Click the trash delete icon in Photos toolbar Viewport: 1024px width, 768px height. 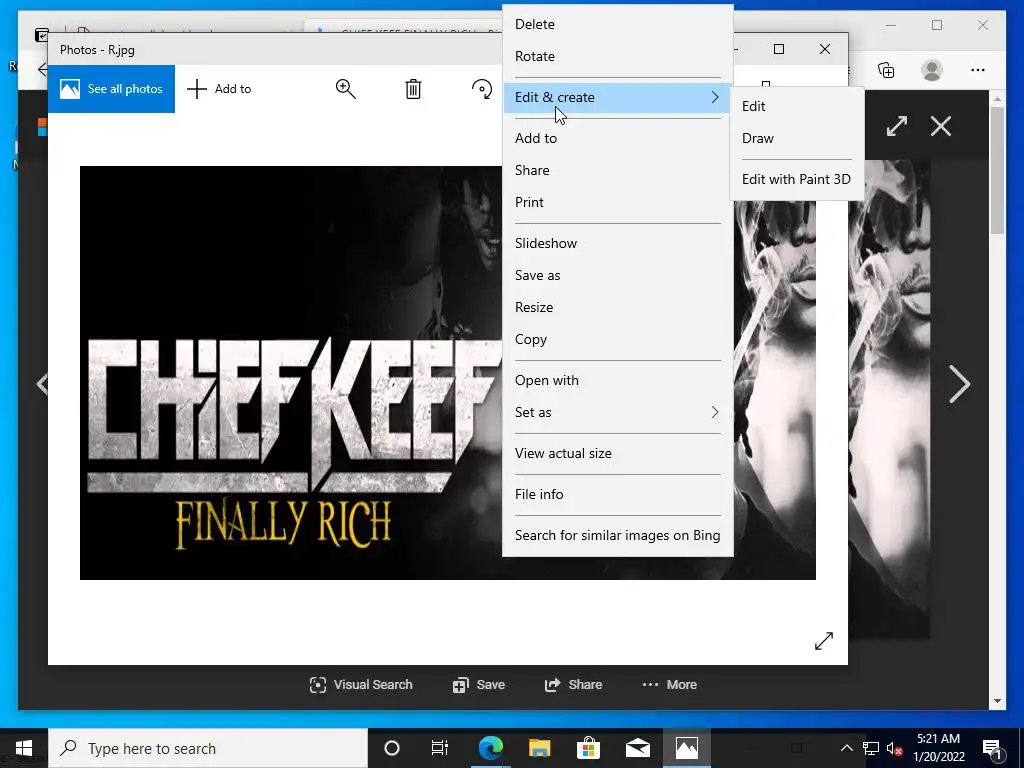click(413, 89)
